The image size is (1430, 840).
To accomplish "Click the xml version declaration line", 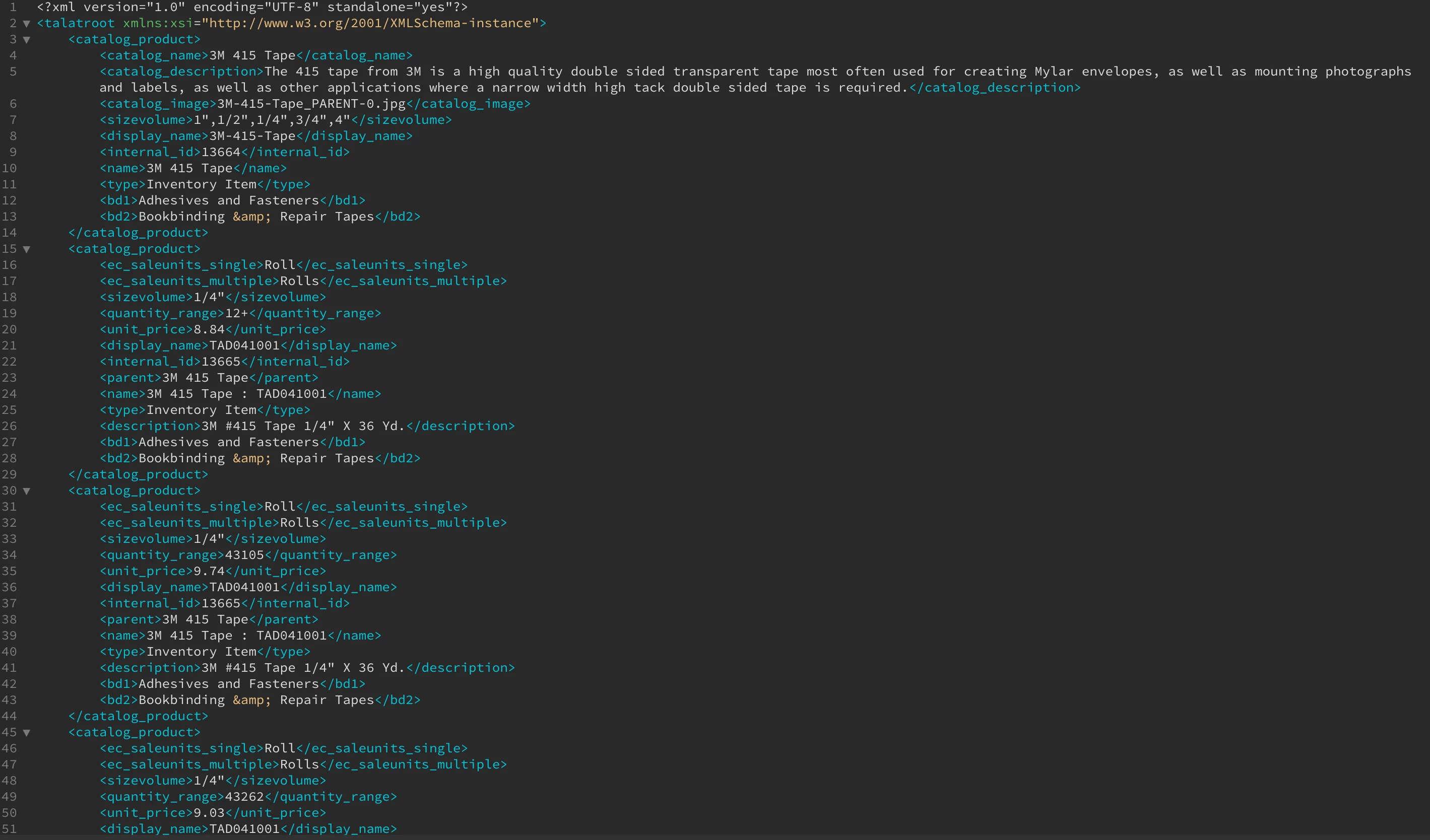I will click(x=252, y=8).
